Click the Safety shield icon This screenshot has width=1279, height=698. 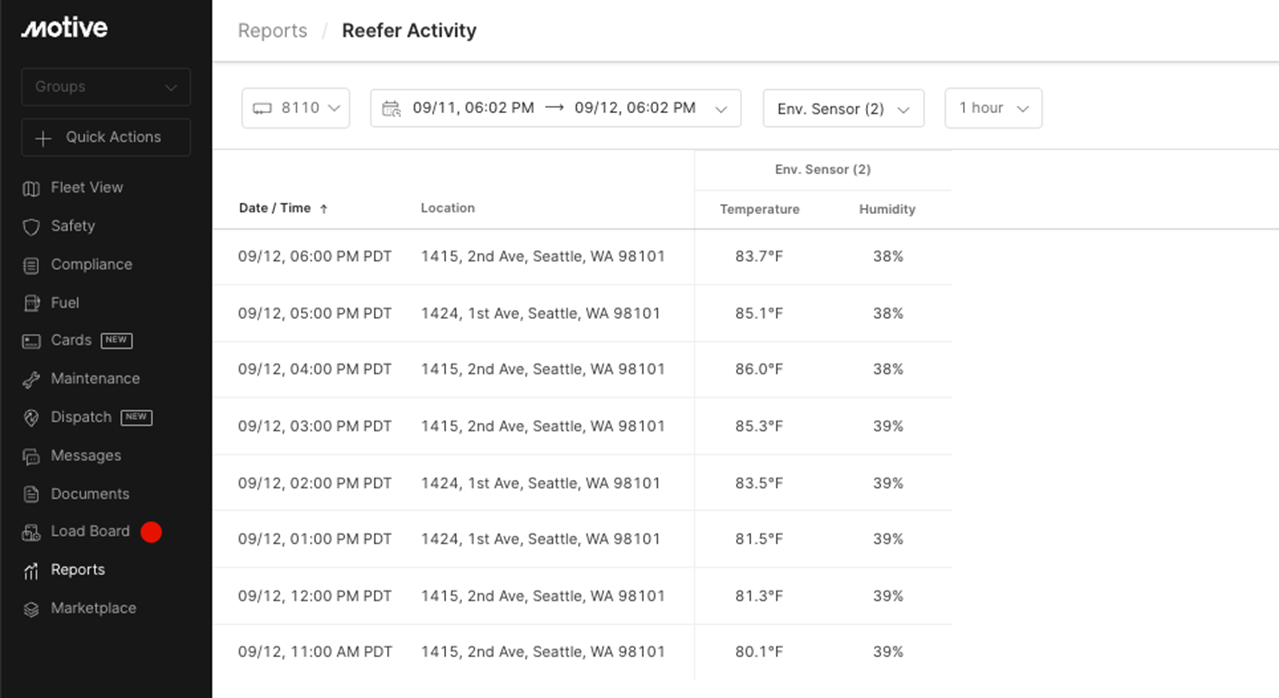click(31, 227)
